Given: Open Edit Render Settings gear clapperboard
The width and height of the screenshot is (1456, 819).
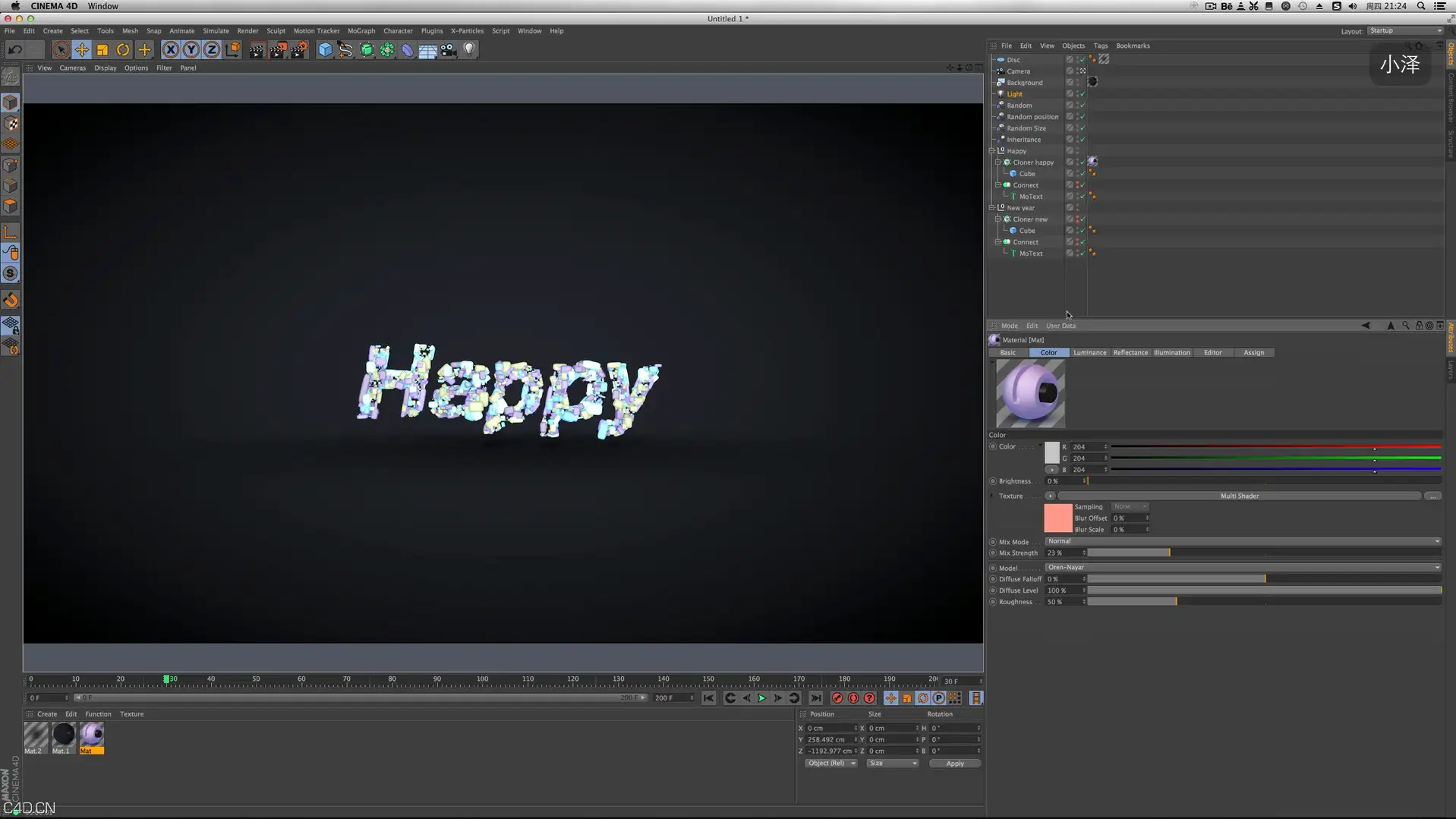Looking at the screenshot, I should (299, 50).
